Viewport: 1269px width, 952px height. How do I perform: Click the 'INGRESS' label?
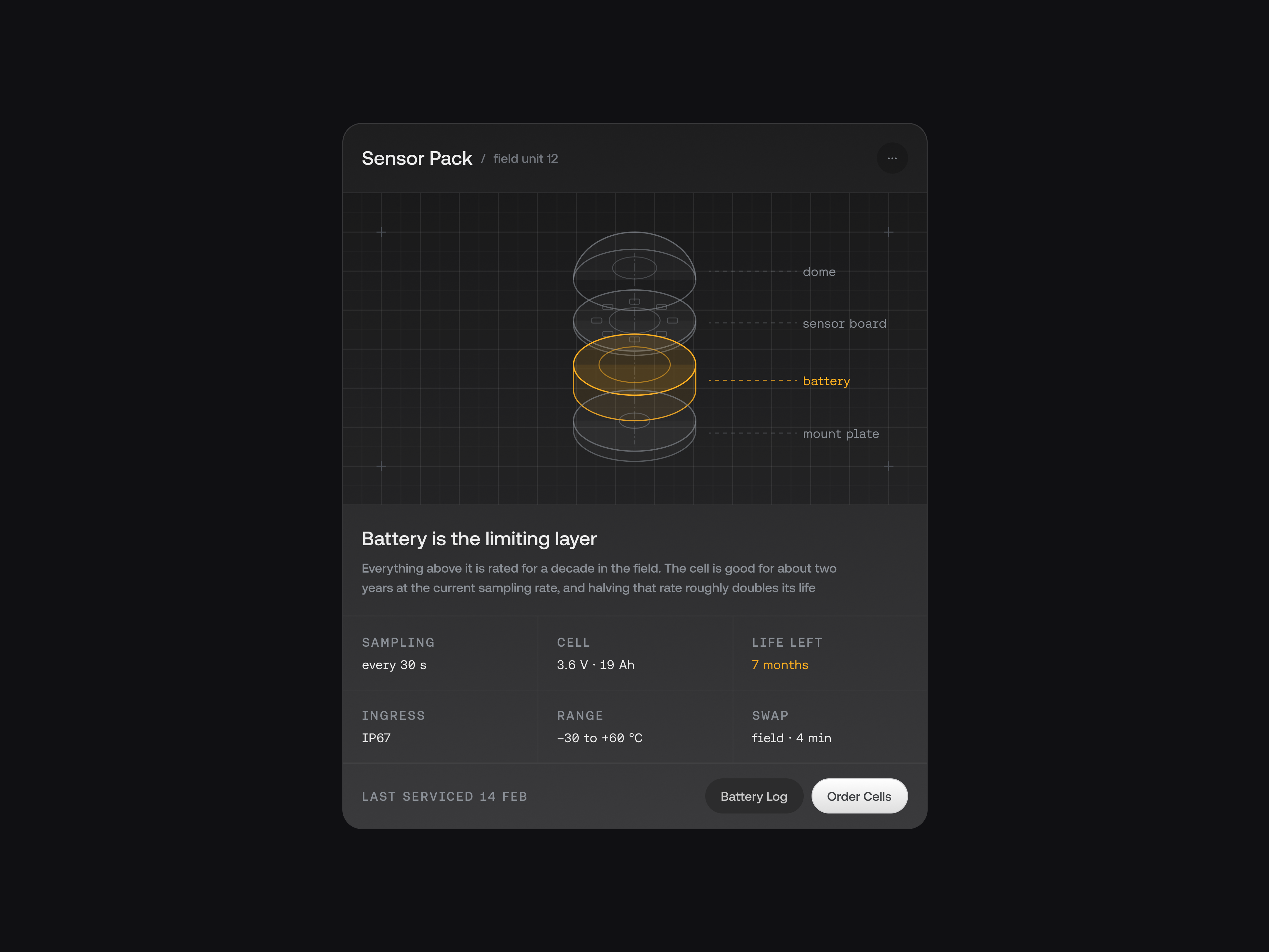click(x=393, y=716)
